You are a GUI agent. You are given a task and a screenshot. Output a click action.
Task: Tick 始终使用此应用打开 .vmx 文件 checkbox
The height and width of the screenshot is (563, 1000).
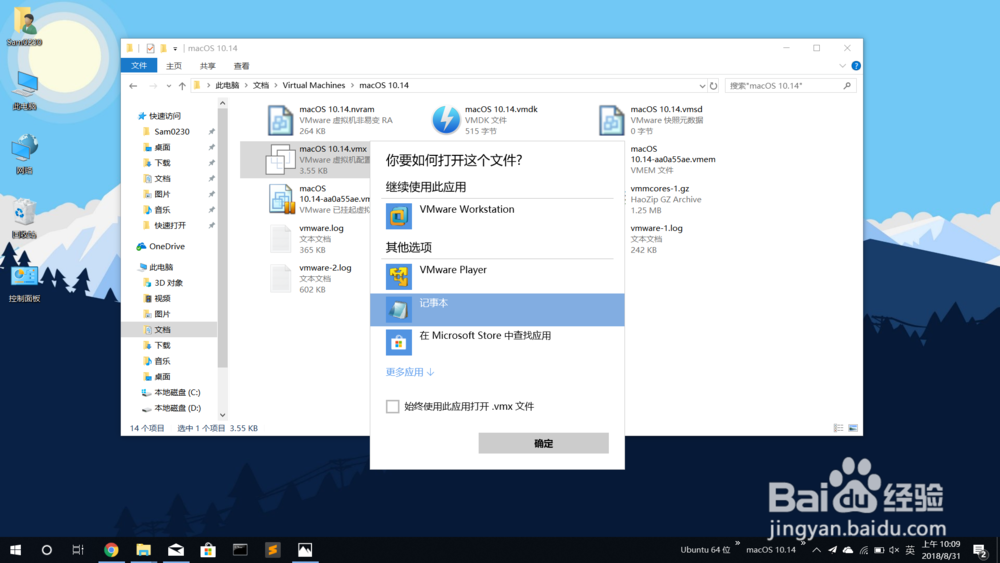392,406
